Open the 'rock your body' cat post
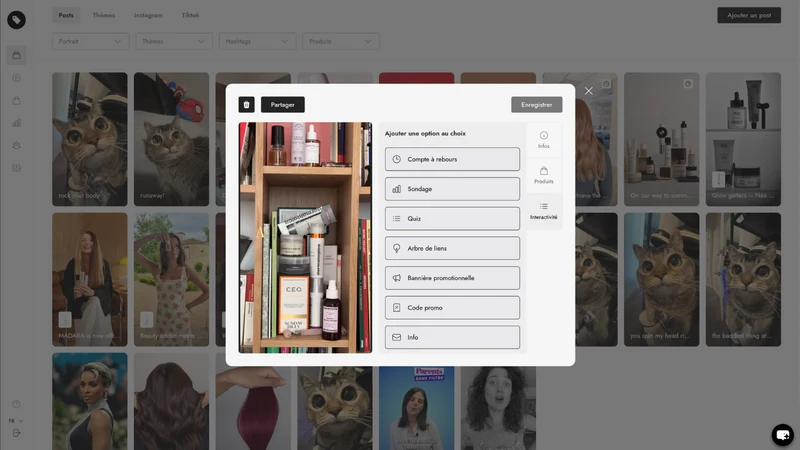 tap(90, 139)
